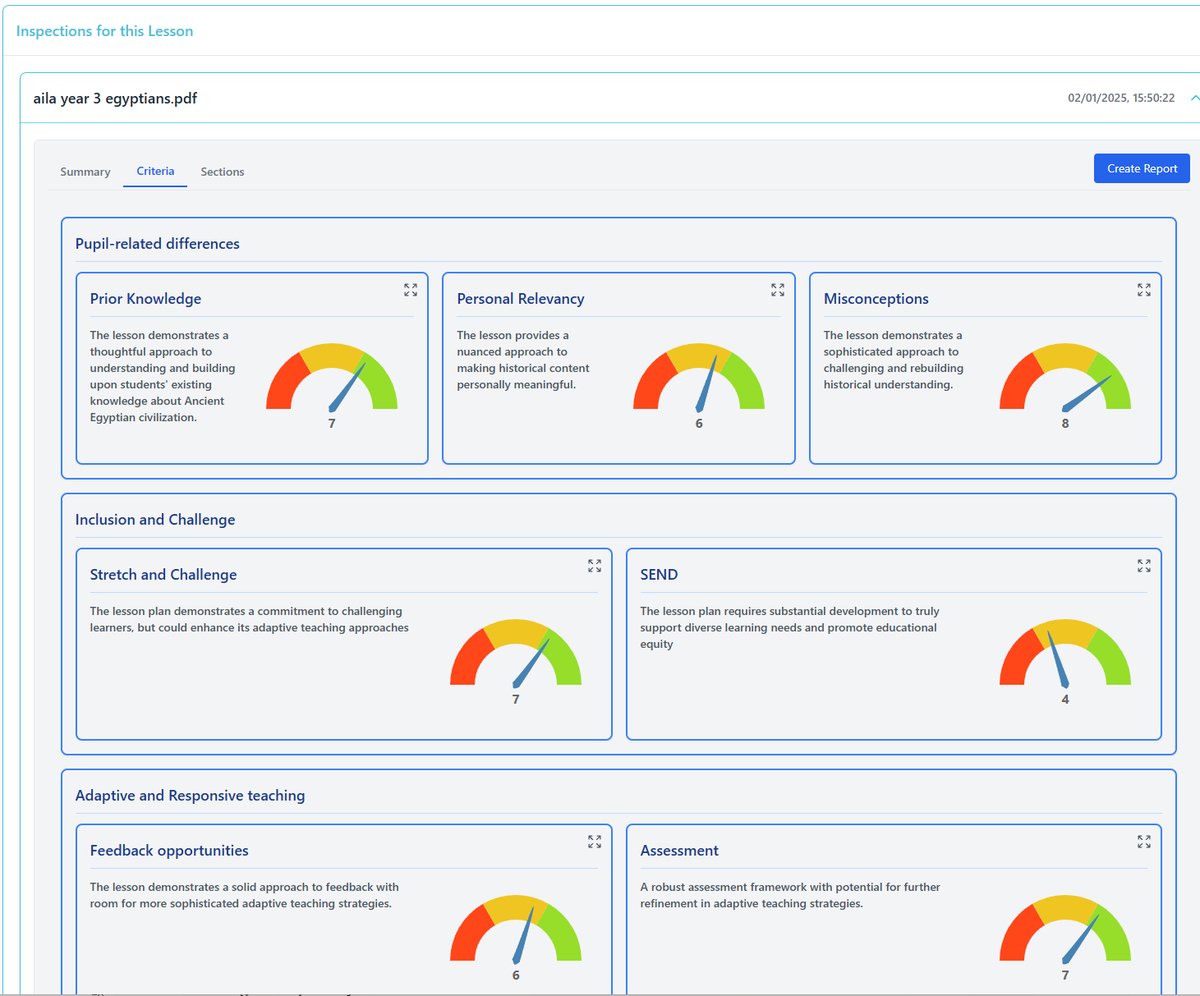Click the Personal Relevancy card title
Screen dimensions: 1200x996
point(520,298)
